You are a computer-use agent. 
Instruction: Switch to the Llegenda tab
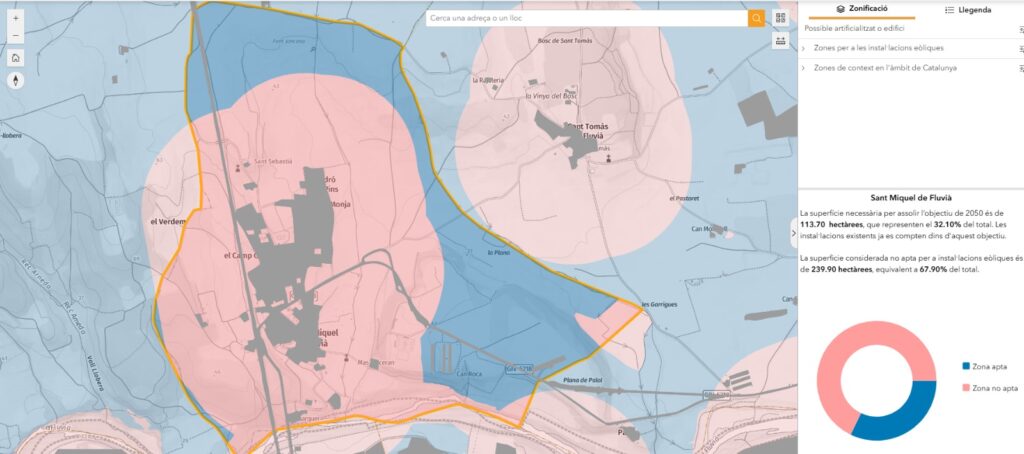[x=968, y=10]
